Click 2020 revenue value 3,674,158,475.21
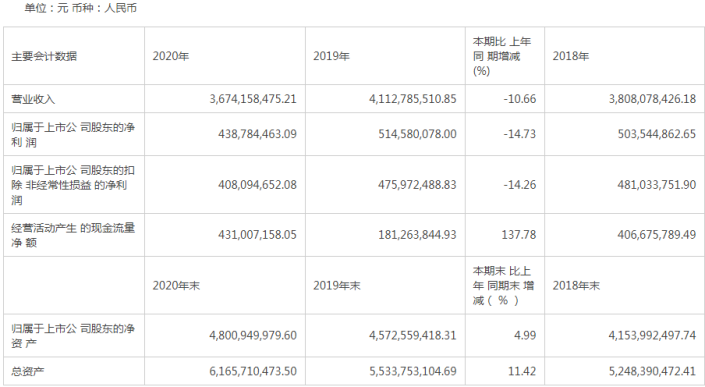This screenshot has height=387, width=705. (x=253, y=99)
